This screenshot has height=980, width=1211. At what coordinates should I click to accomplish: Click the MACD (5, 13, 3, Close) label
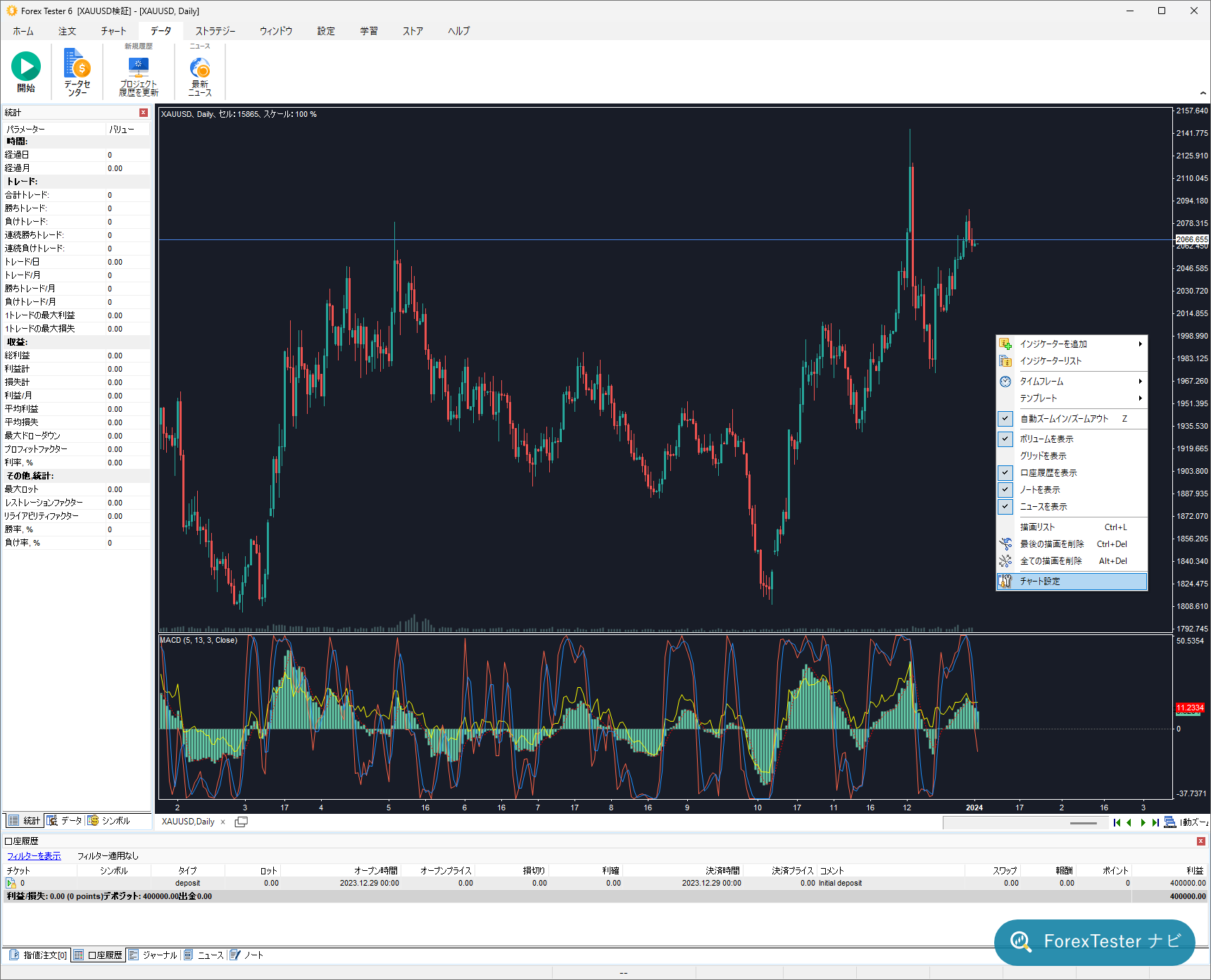199,640
